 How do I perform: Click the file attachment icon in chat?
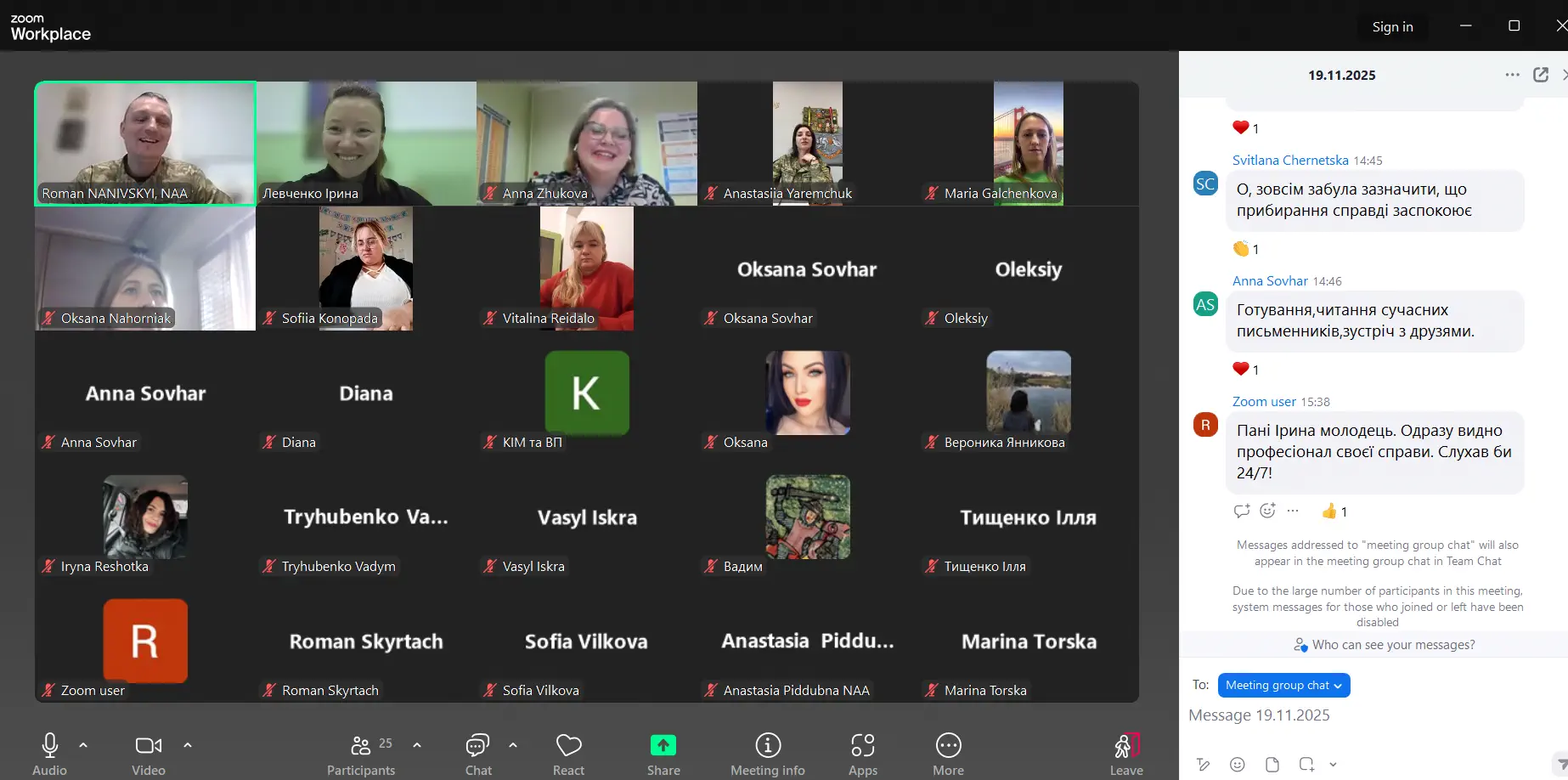(1272, 764)
